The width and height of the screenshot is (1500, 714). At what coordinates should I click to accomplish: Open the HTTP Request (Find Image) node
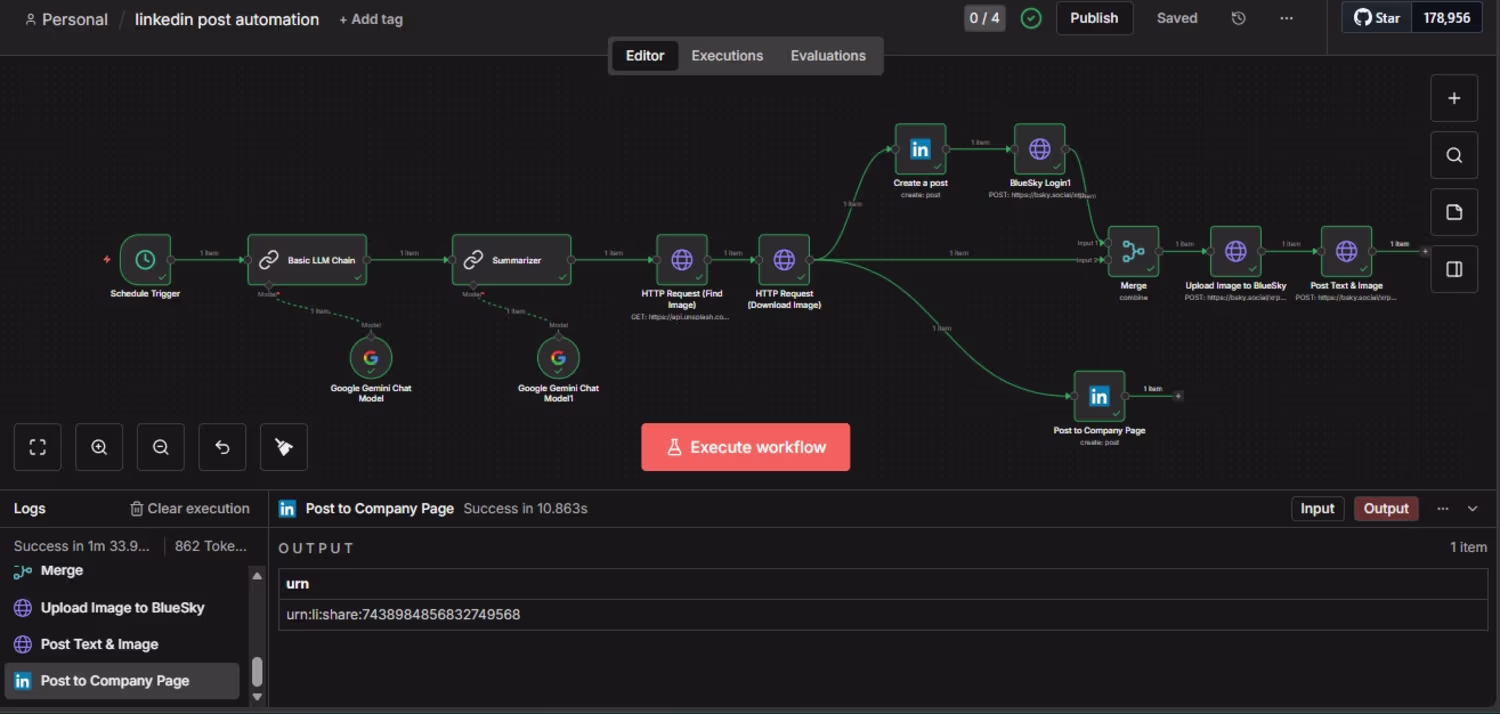coord(682,260)
